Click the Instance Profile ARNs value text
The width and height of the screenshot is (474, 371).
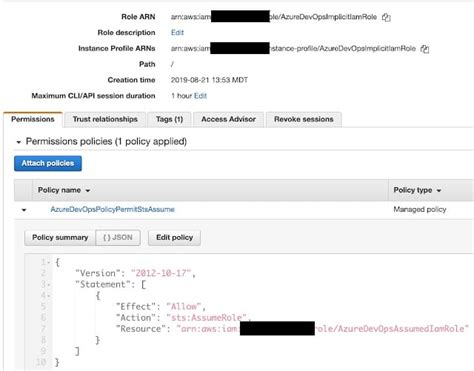tap(293, 49)
